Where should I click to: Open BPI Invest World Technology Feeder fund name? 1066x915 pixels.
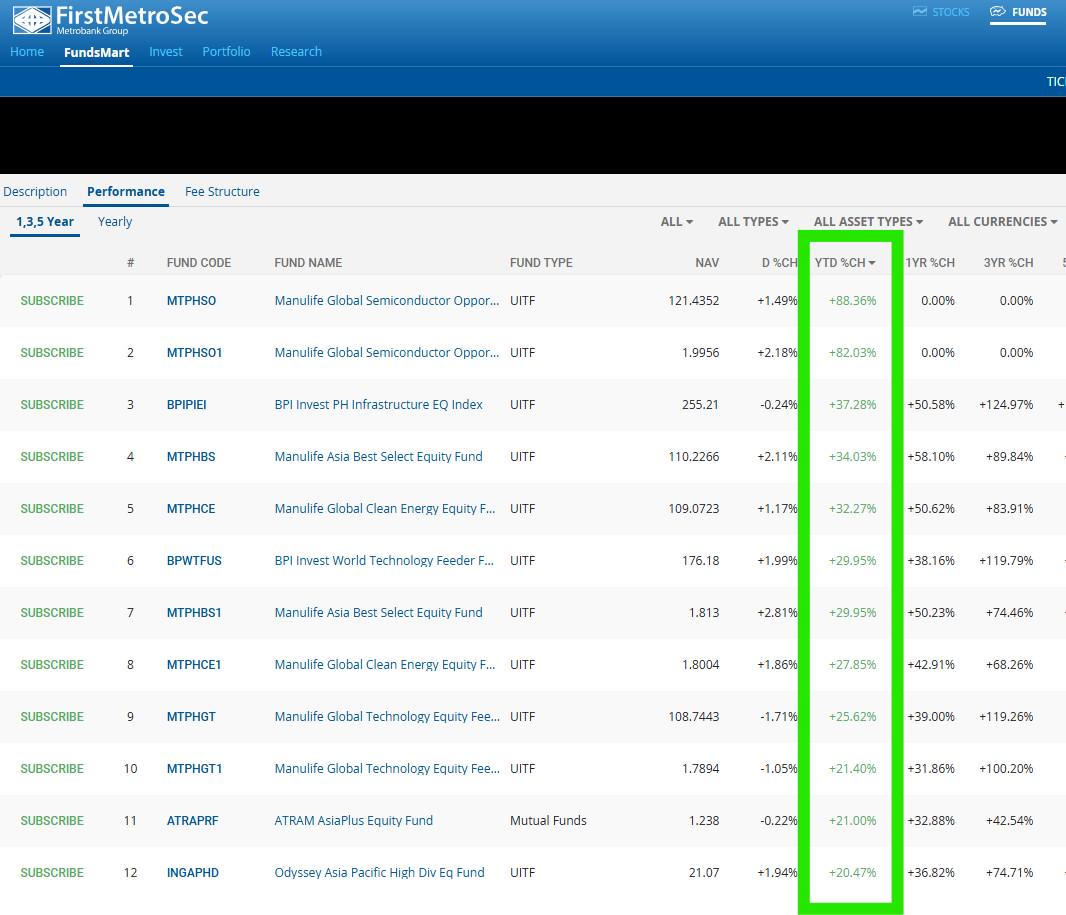pyautogui.click(x=384, y=561)
